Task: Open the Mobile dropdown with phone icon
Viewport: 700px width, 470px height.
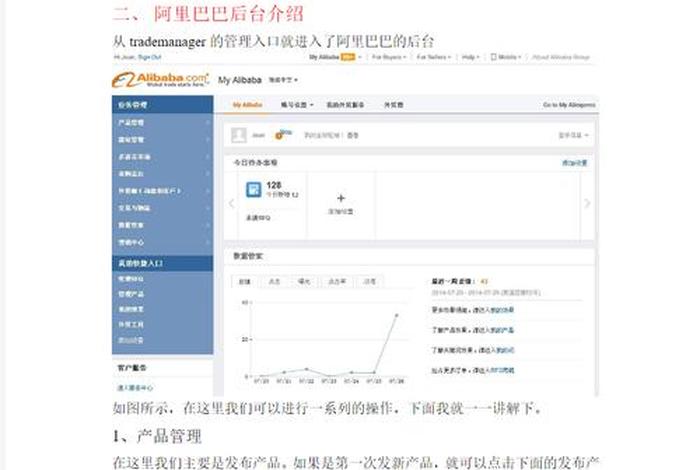Action: click(x=506, y=57)
